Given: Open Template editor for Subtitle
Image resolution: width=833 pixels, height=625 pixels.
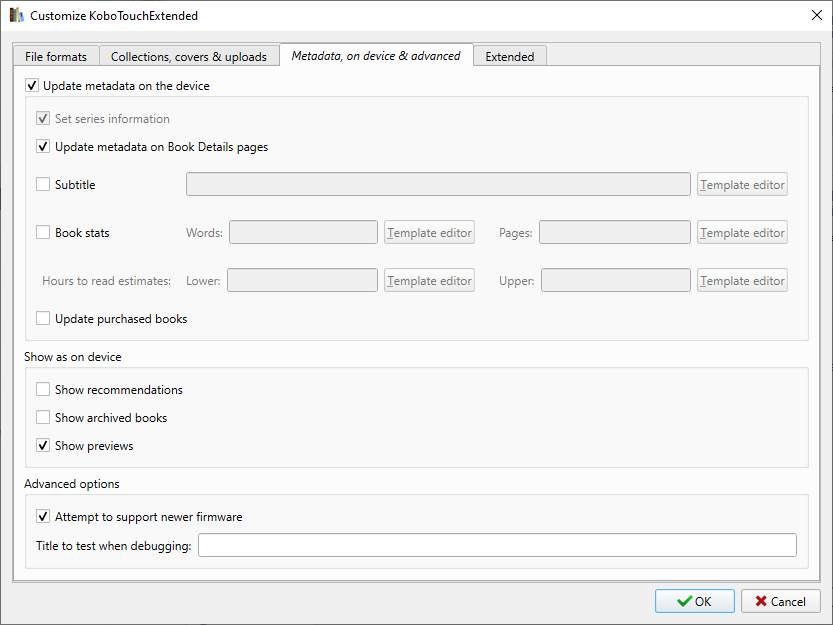Looking at the screenshot, I should pos(742,185).
